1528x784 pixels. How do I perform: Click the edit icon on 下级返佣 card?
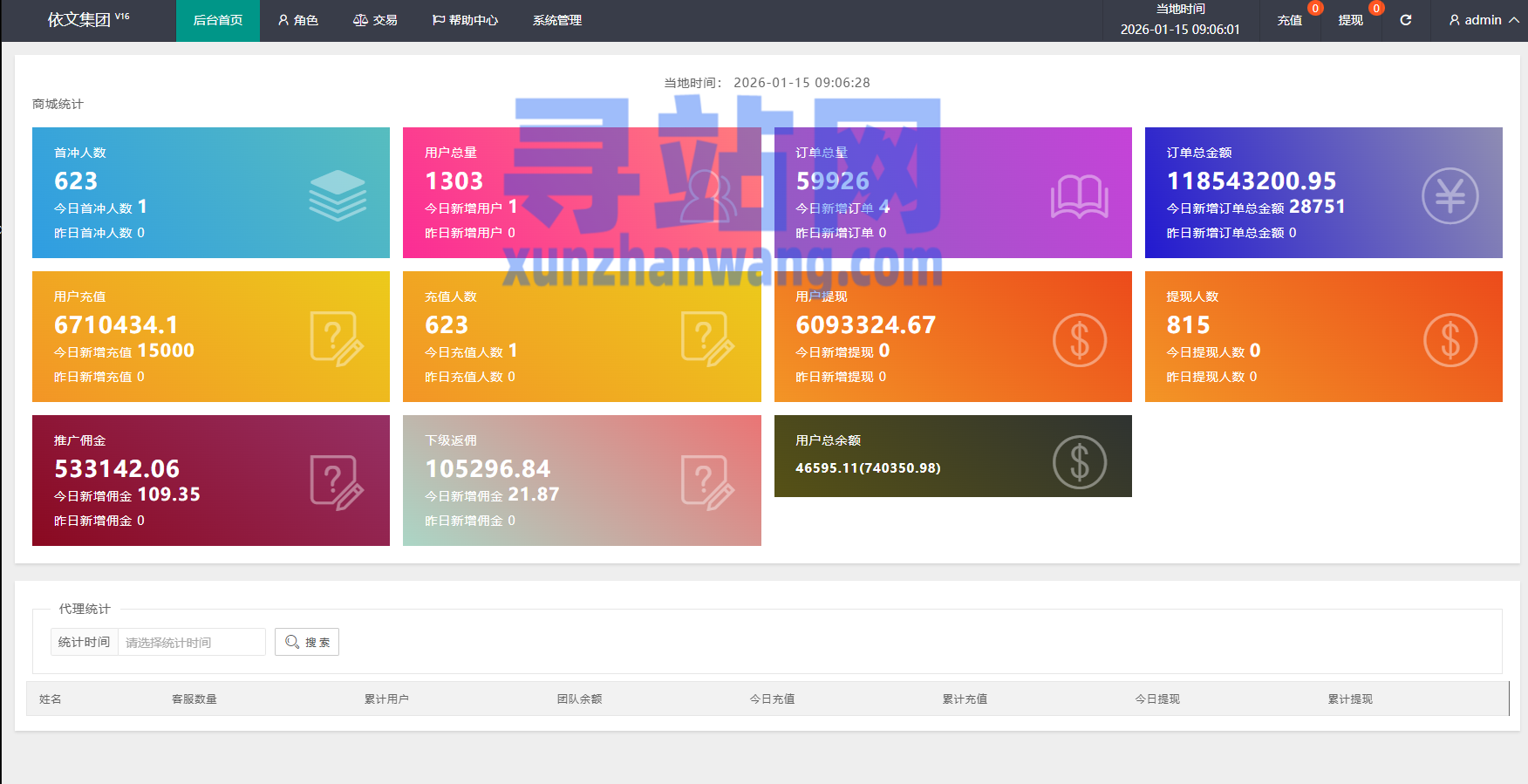[x=707, y=482]
